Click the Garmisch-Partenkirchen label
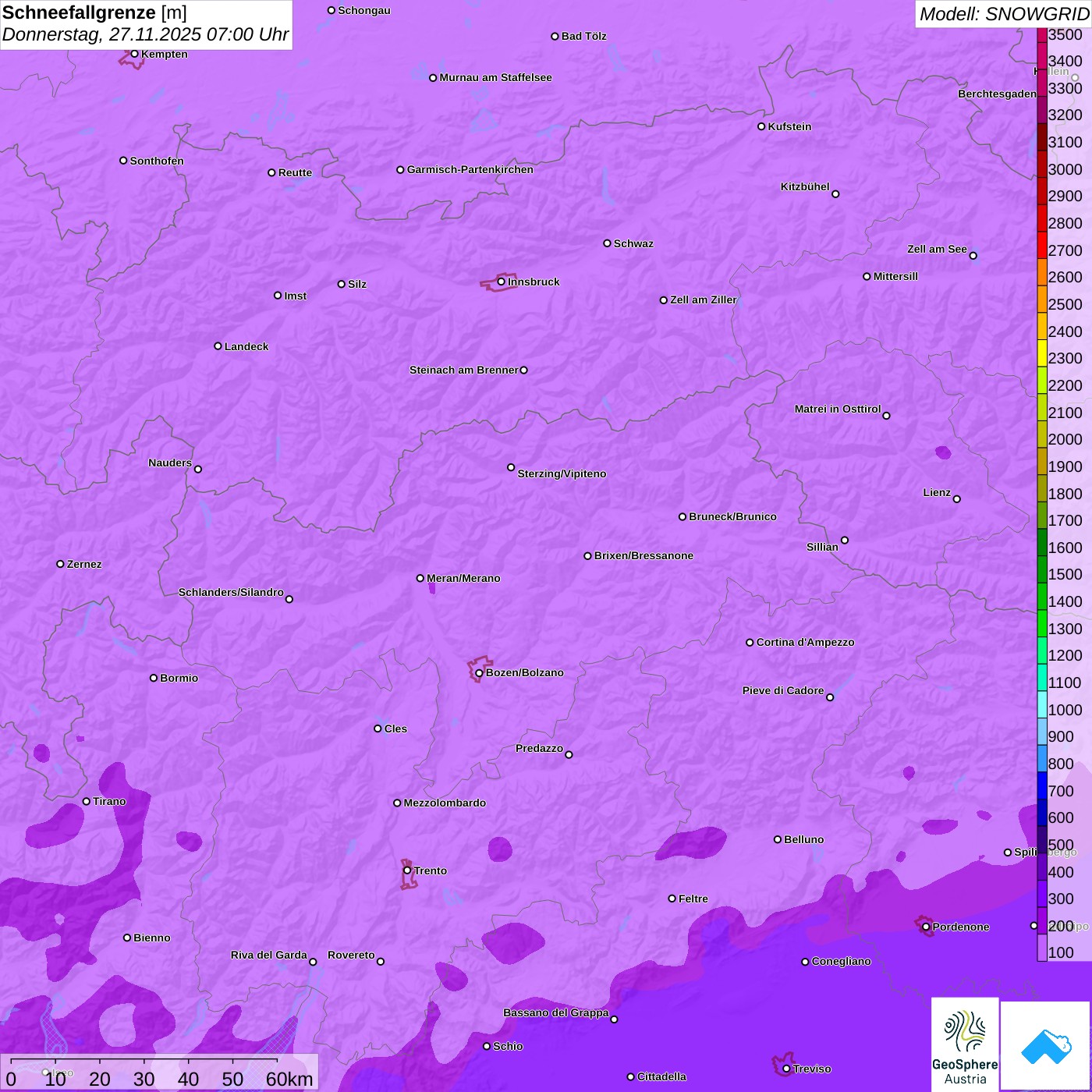Viewport: 1092px width, 1092px height. coord(470,169)
